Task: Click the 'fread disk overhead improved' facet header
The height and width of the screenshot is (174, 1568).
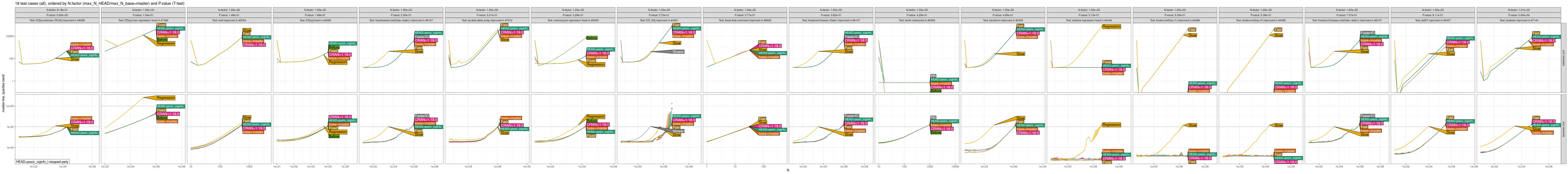Action: pyautogui.click(x=744, y=20)
